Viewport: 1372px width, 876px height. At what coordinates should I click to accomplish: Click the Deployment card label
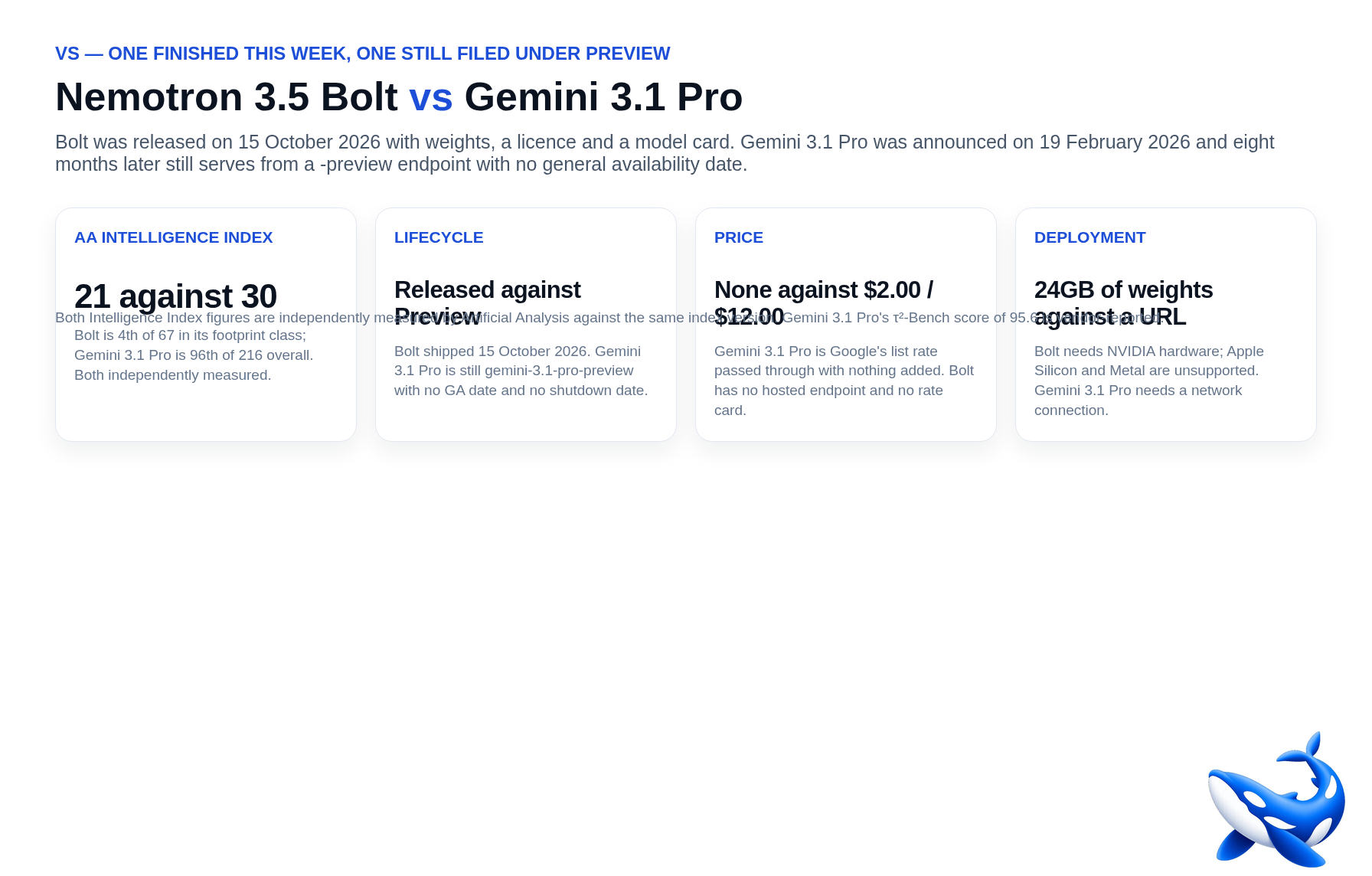[x=1090, y=237]
